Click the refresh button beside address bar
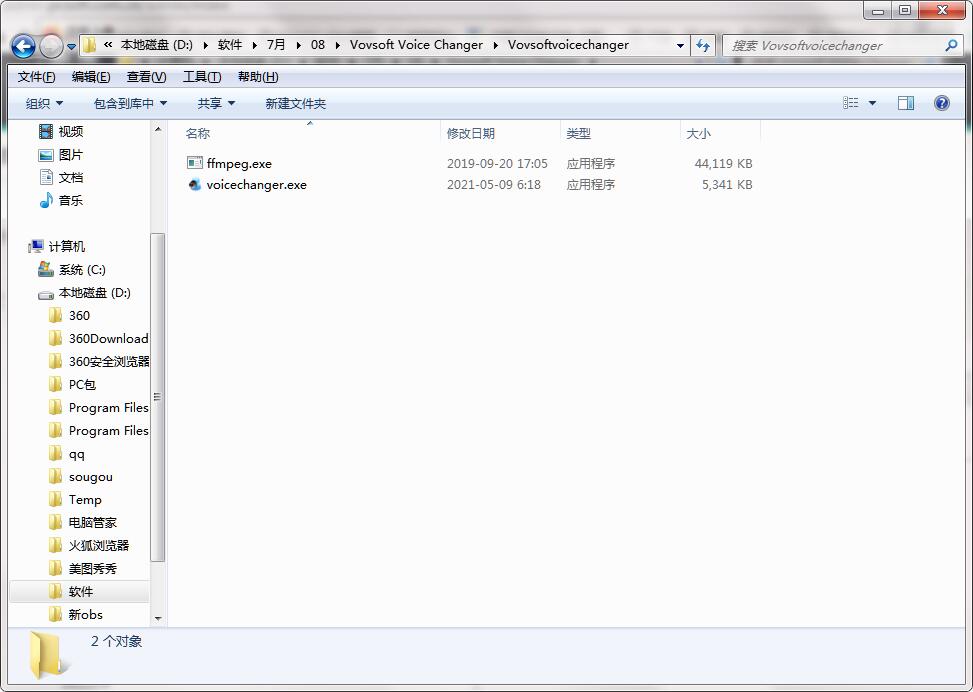The width and height of the screenshot is (973, 692). tap(702, 45)
